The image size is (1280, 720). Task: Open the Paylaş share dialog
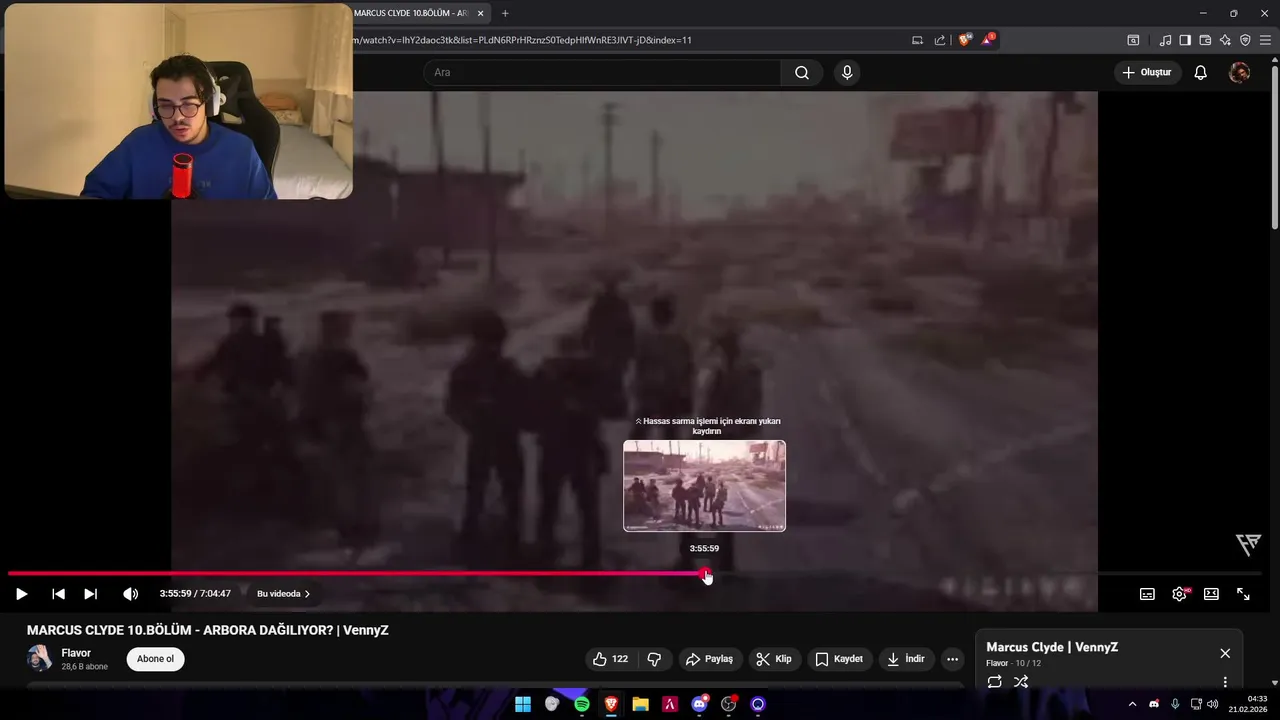709,659
